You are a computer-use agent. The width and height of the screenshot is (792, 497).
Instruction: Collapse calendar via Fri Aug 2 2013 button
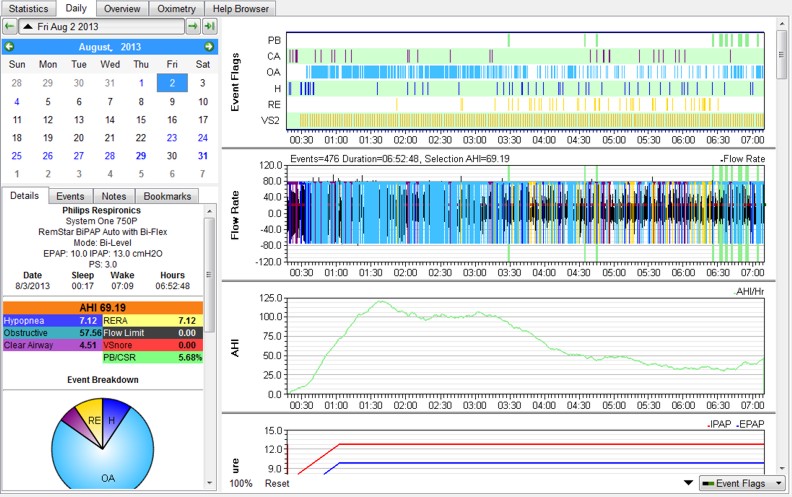tap(100, 26)
